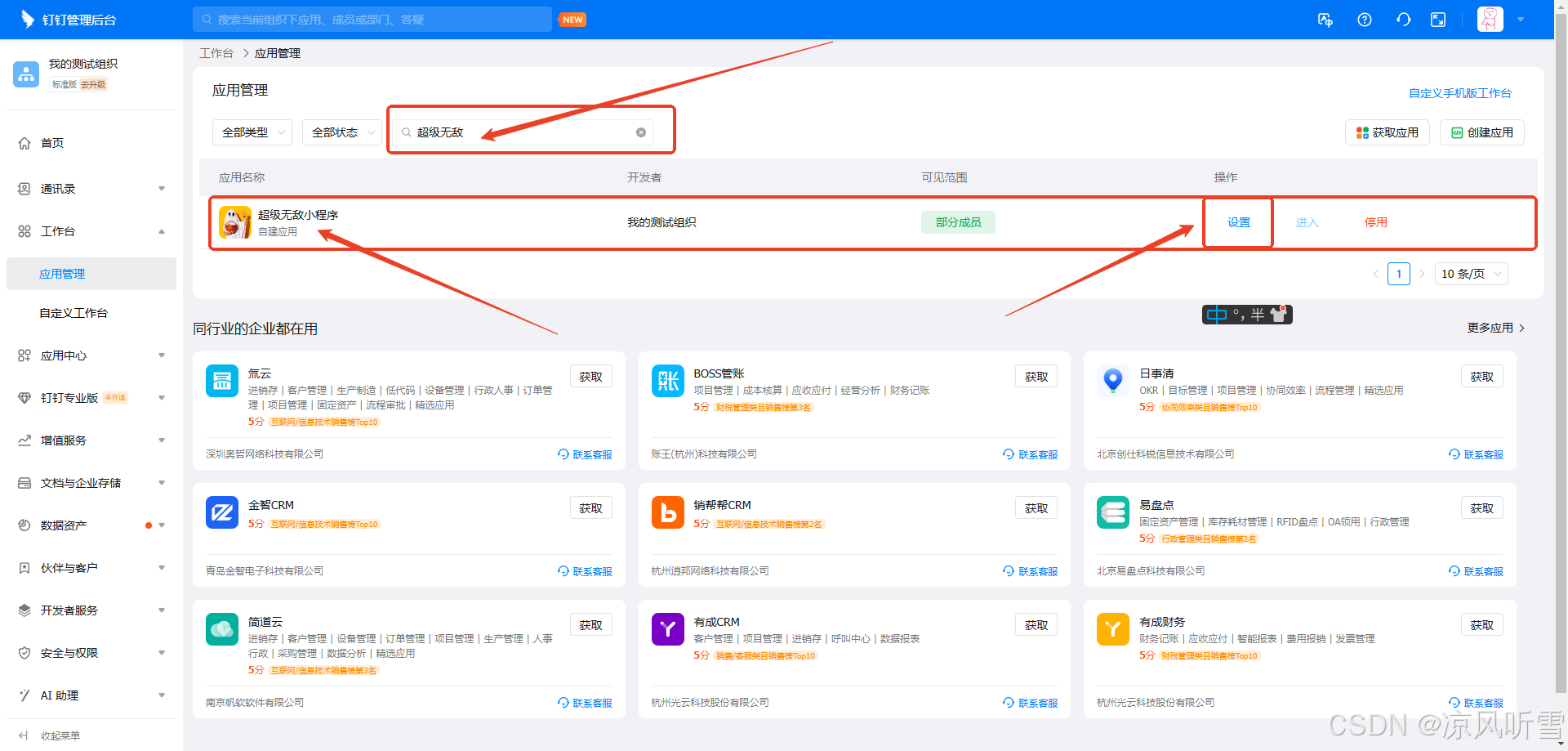Viewport: 1568px width, 751px height.
Task: Collapse the sidebar with 收起菜单
Action: click(x=51, y=735)
